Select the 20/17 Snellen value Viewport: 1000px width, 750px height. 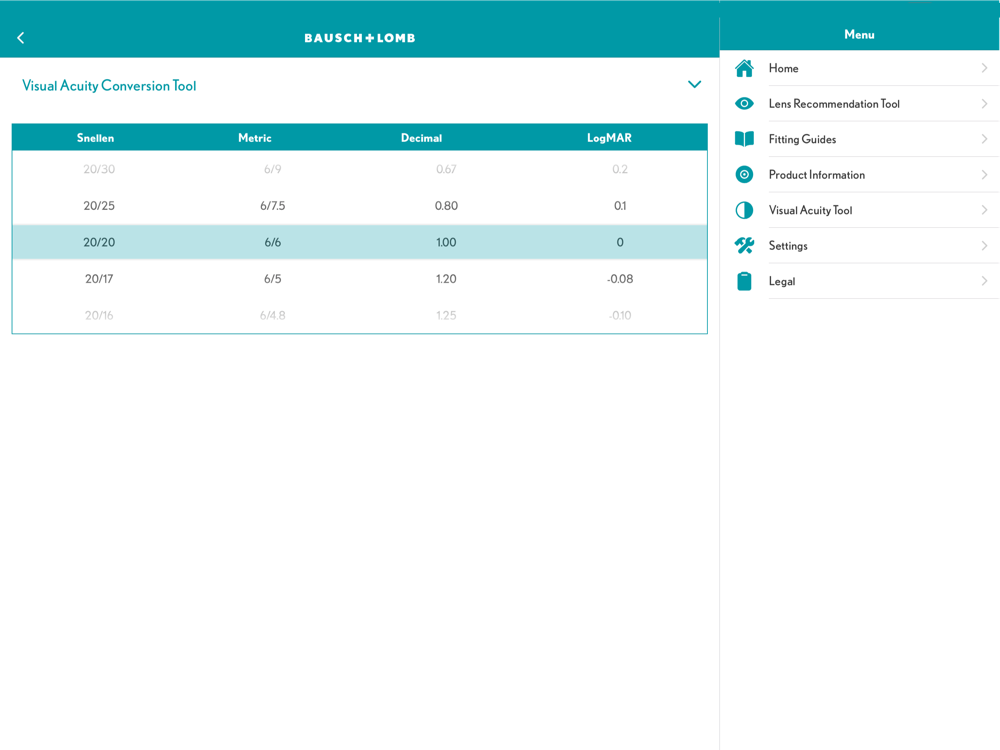coord(99,279)
